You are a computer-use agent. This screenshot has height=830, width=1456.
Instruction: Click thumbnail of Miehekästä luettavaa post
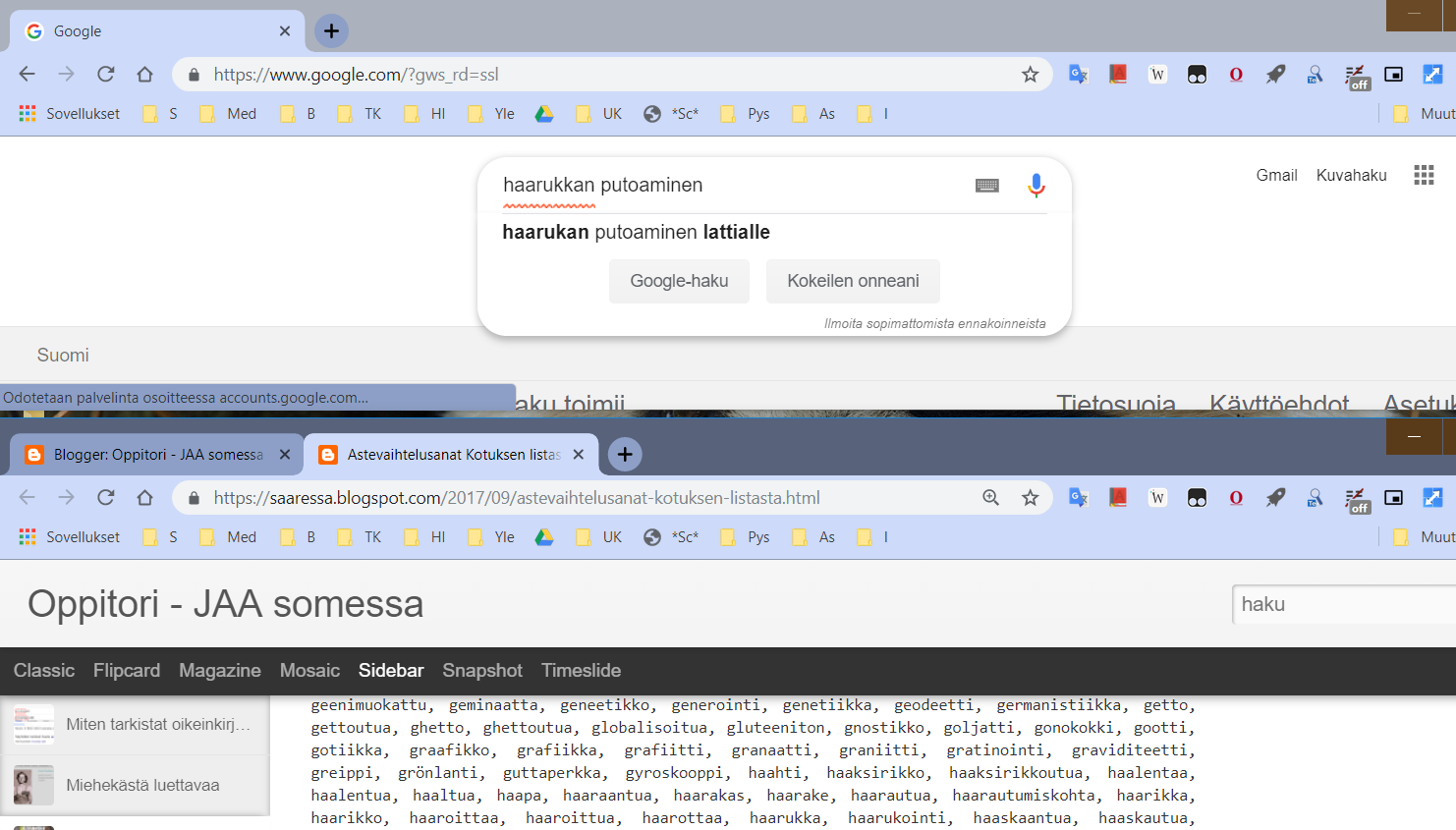click(x=33, y=785)
